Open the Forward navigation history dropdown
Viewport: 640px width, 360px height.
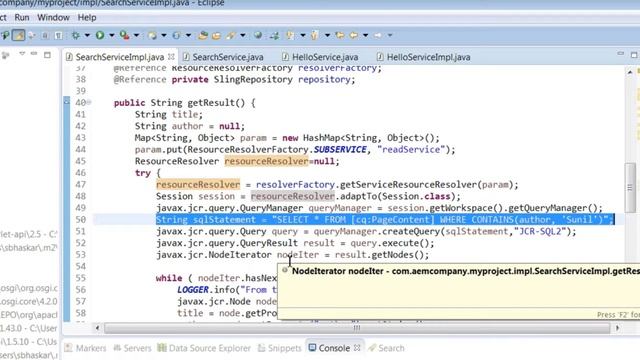point(390,36)
